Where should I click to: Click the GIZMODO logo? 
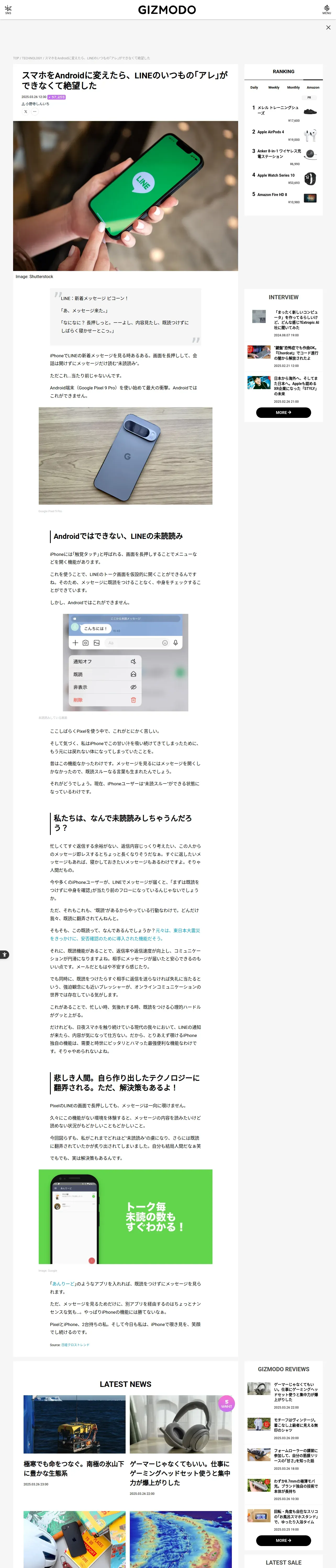tap(167, 10)
